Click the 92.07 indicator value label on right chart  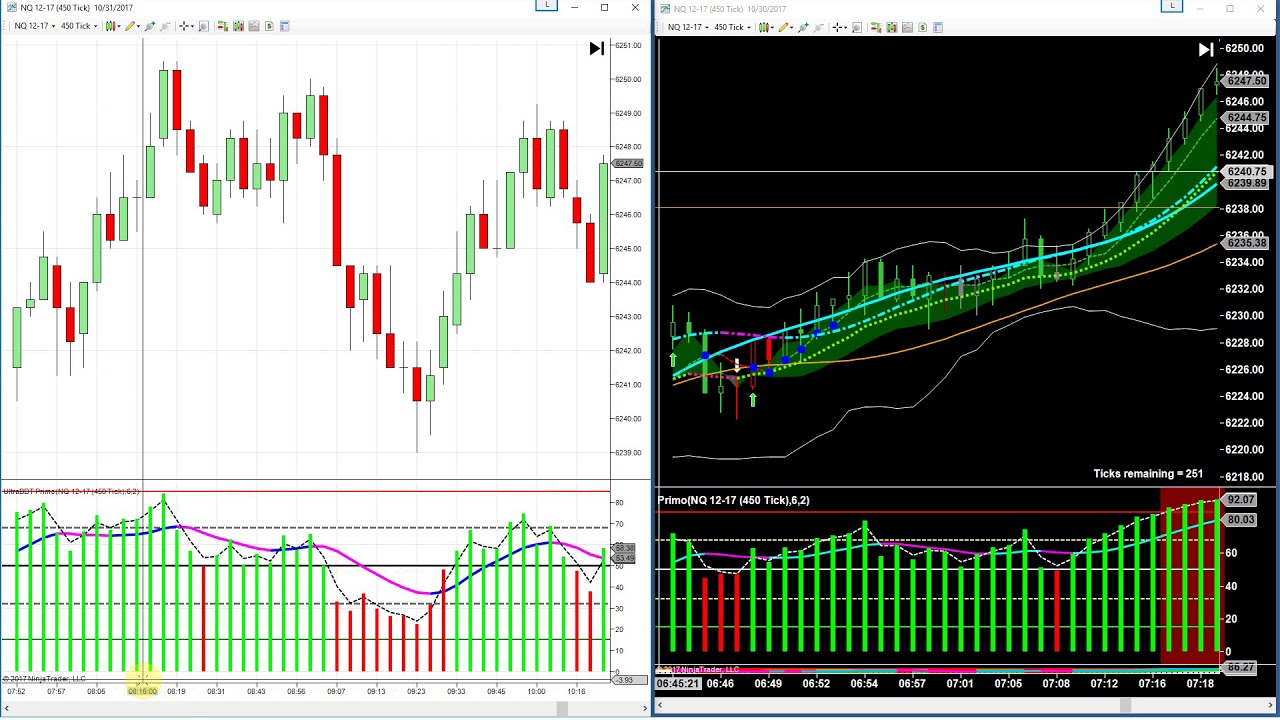click(x=1240, y=500)
